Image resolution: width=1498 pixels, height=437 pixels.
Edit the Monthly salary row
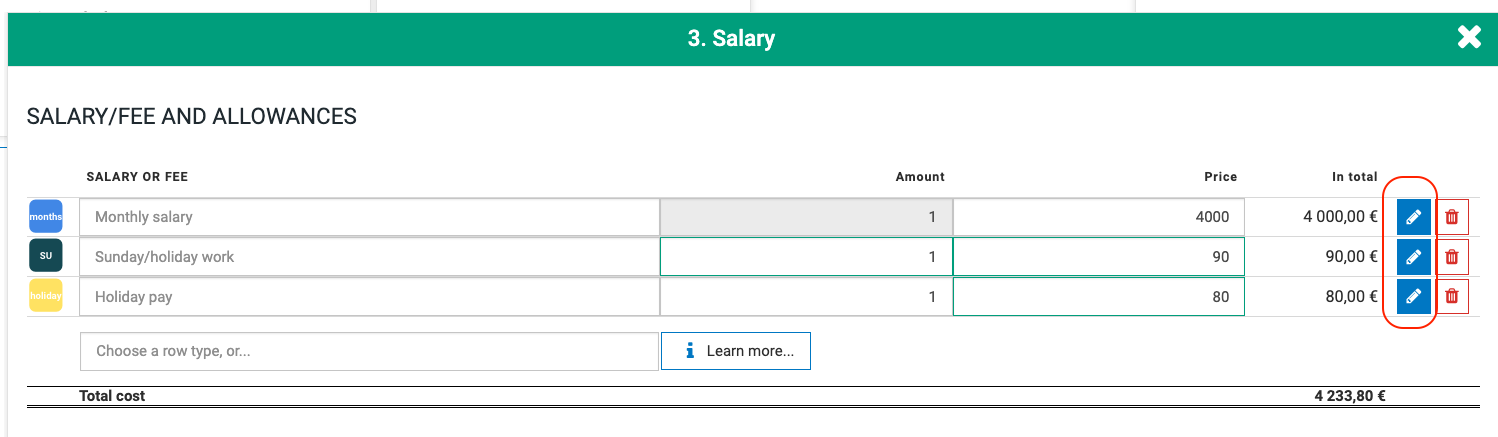(x=1413, y=217)
